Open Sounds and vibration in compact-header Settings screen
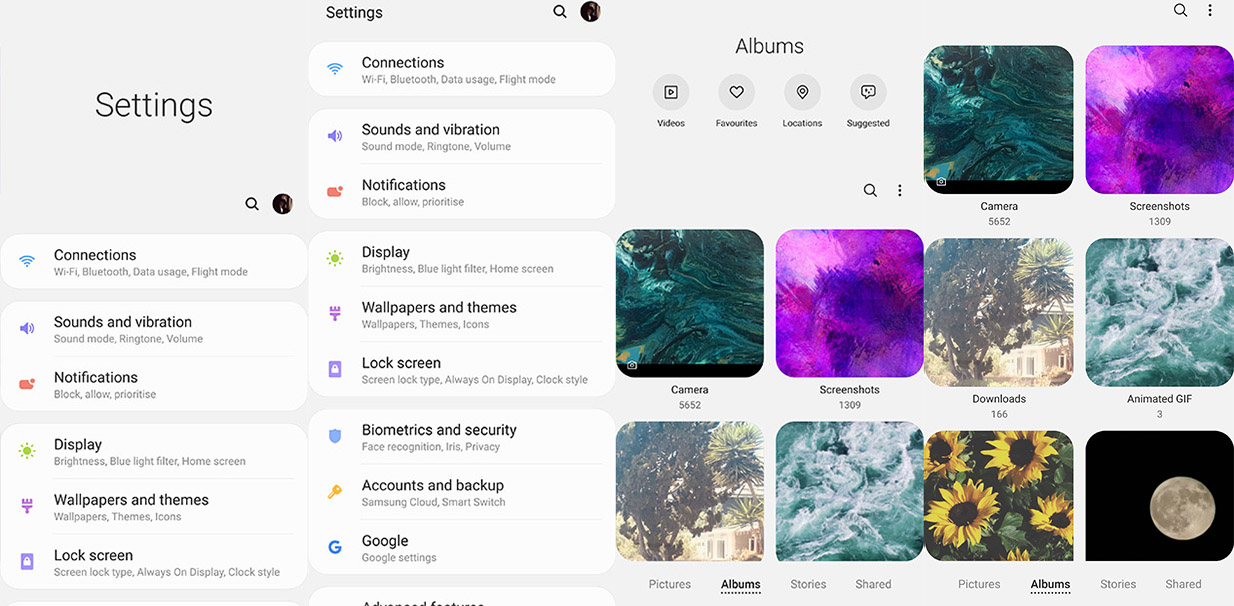 462,137
